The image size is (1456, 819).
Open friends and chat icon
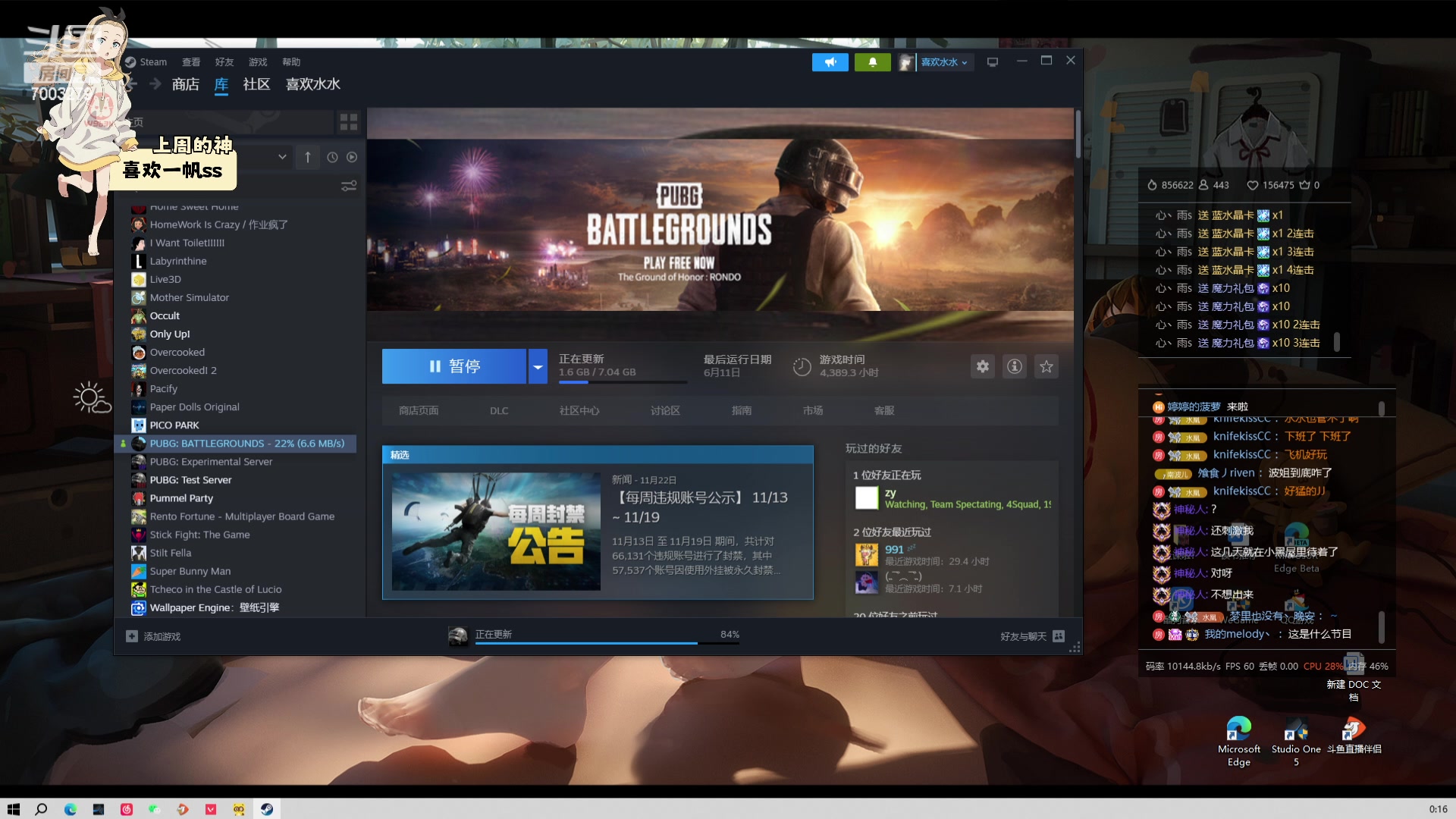point(1059,636)
